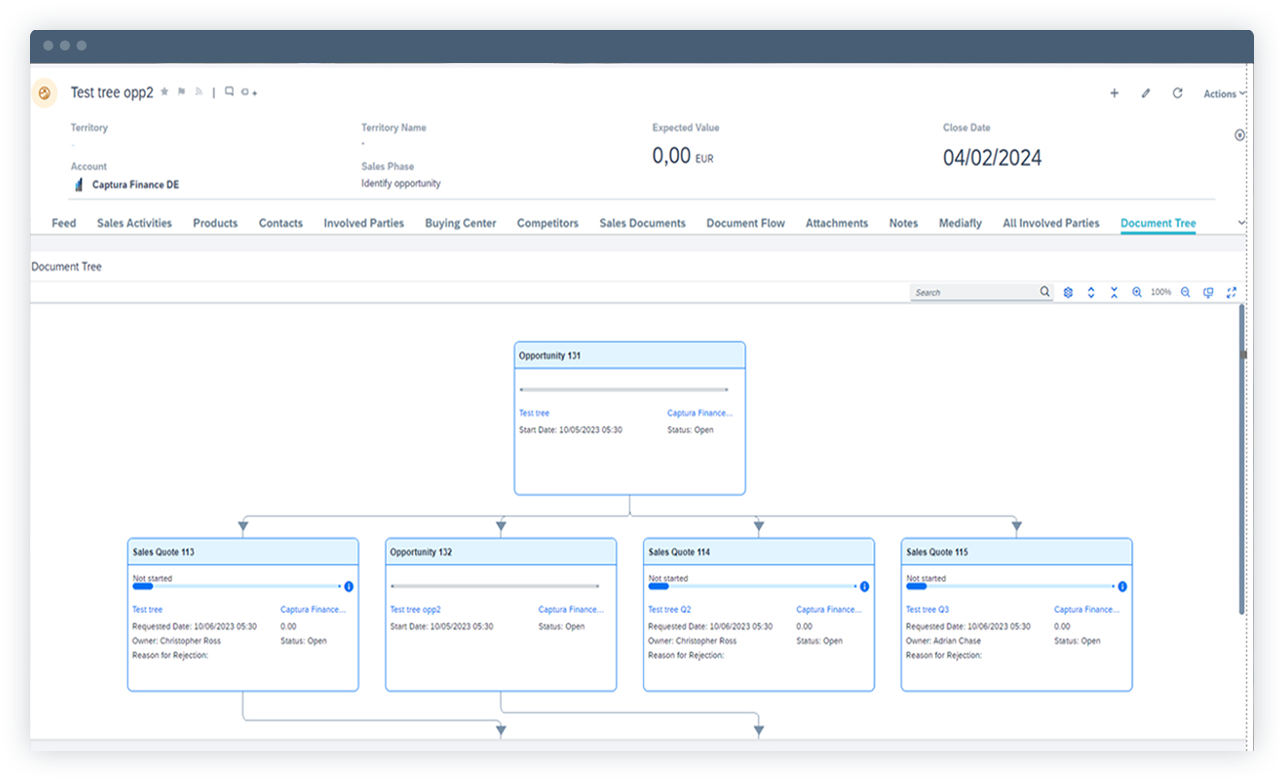This screenshot has width=1284, height=780.
Task: Open the Captura Finance DE account link
Action: 134,184
